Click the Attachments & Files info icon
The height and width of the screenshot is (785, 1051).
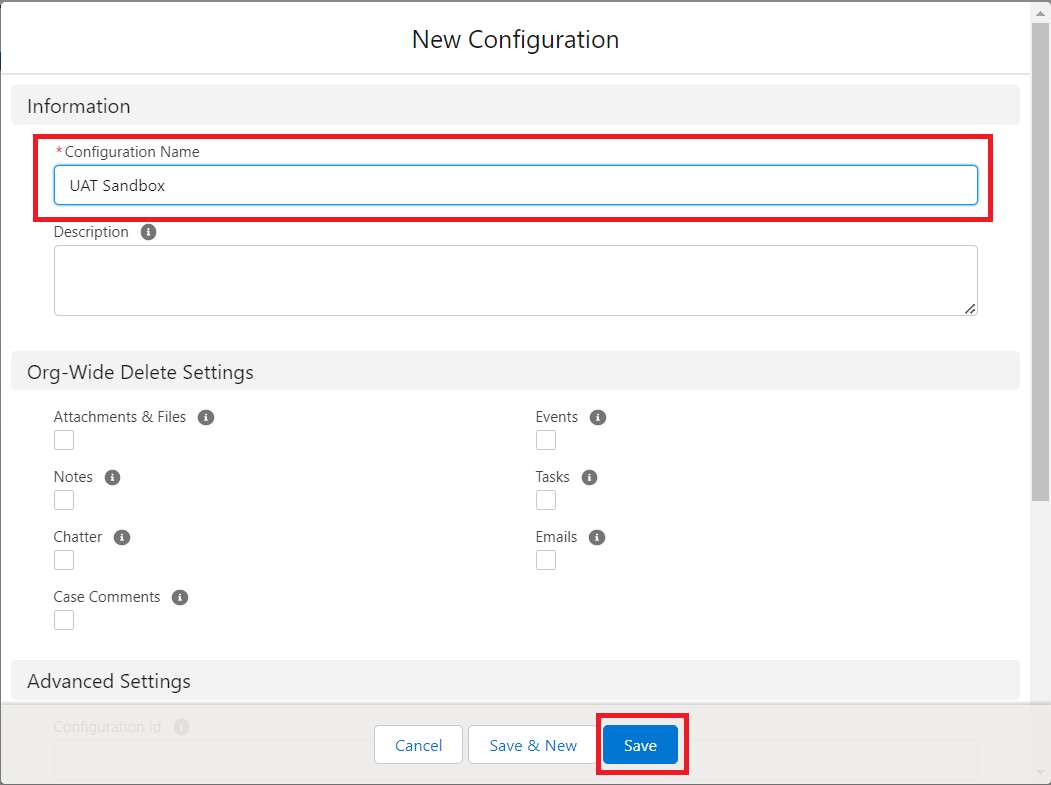tap(205, 417)
